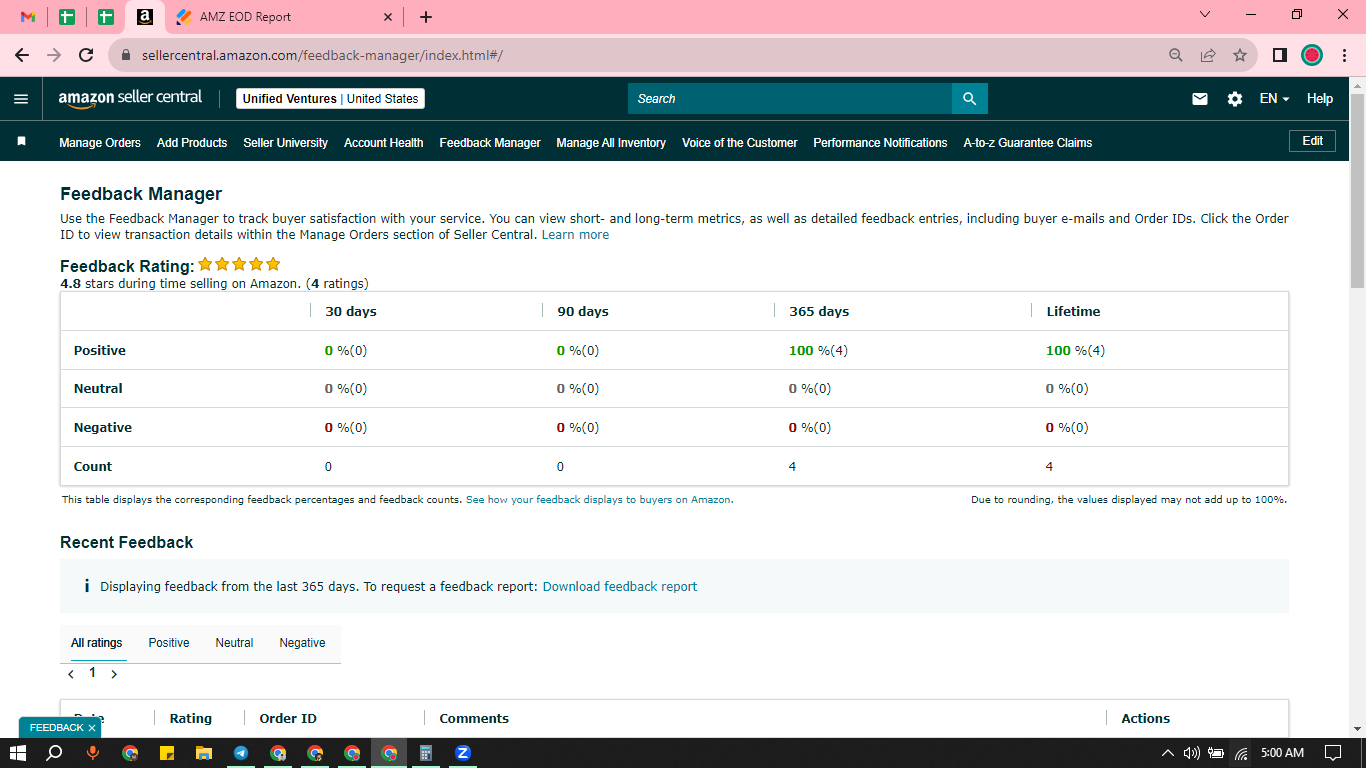Click the Amazon Seller Central logo
The width and height of the screenshot is (1366, 768).
coord(130,98)
